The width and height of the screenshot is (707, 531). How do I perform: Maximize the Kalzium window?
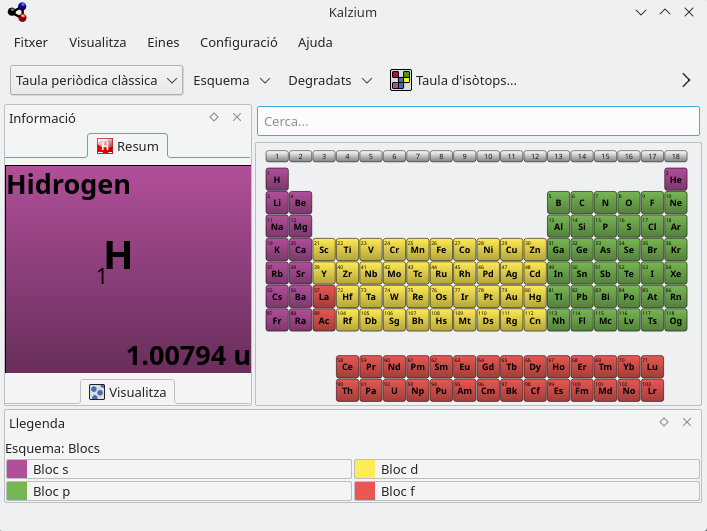point(665,12)
